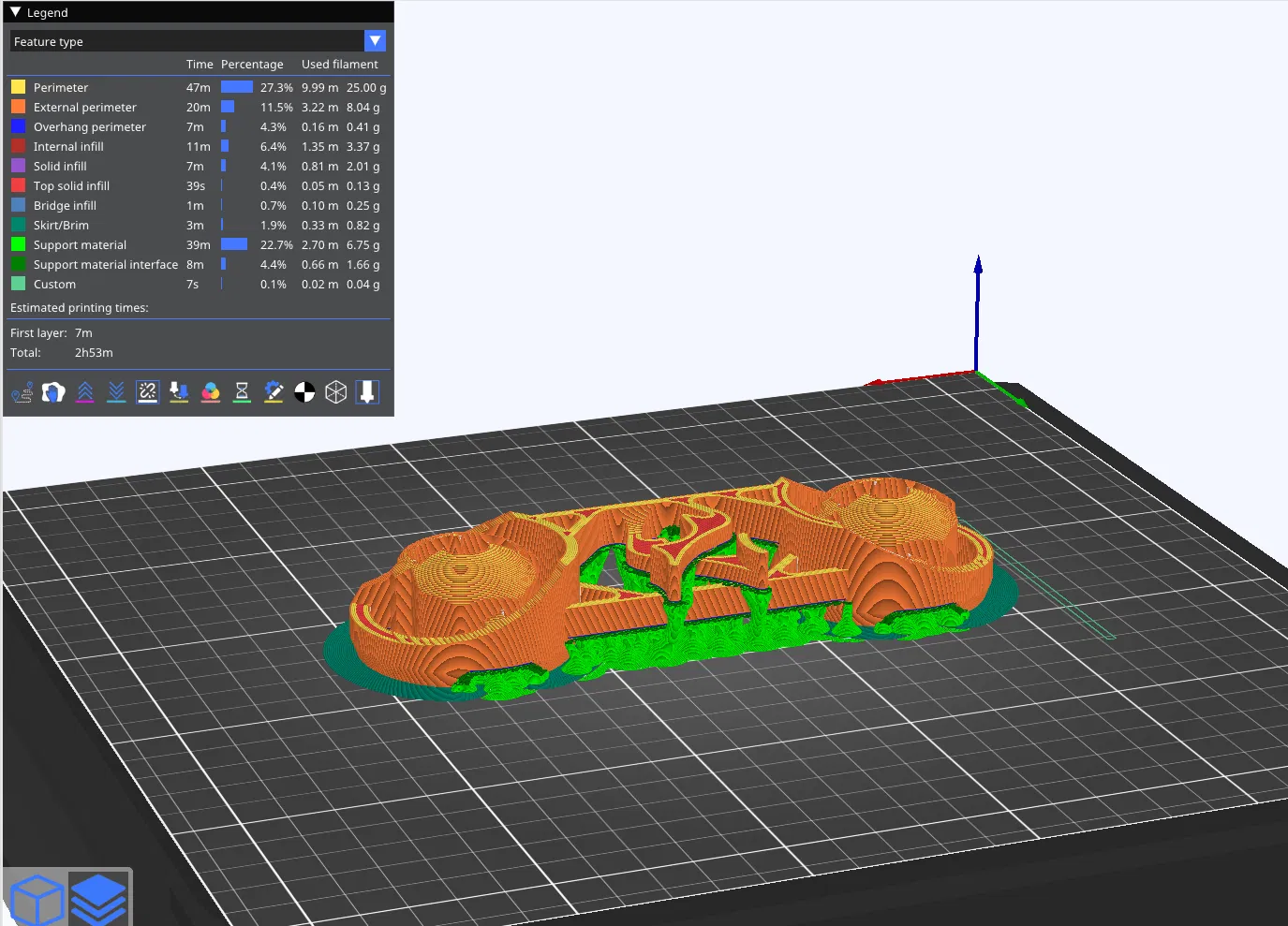Click the Perimeter percentage bar

[x=237, y=87]
